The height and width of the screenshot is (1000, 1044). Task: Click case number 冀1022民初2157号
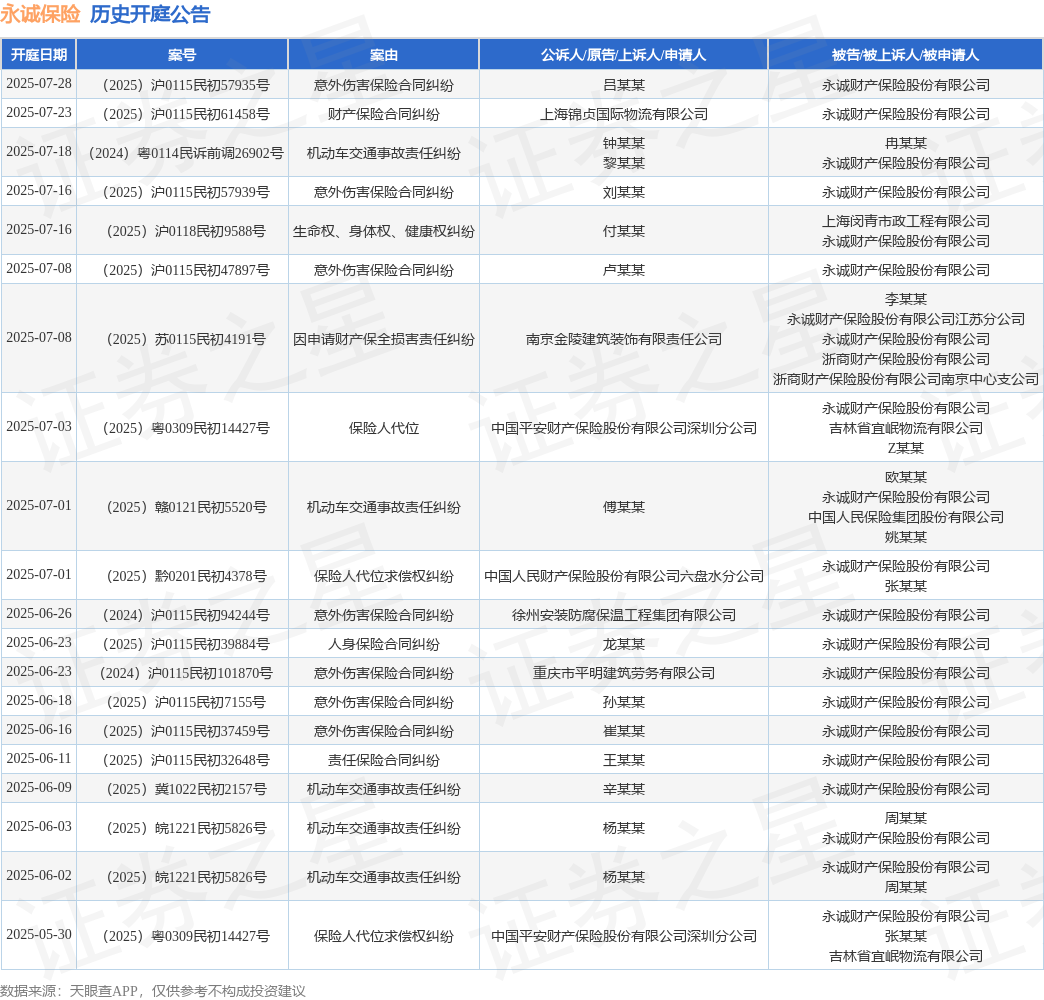point(186,789)
